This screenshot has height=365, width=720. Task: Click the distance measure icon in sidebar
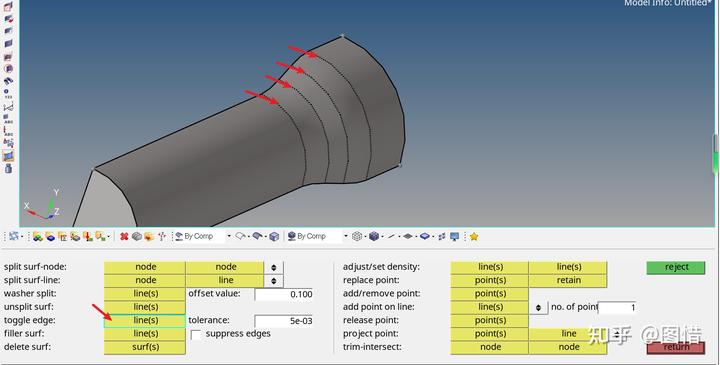[x=8, y=107]
